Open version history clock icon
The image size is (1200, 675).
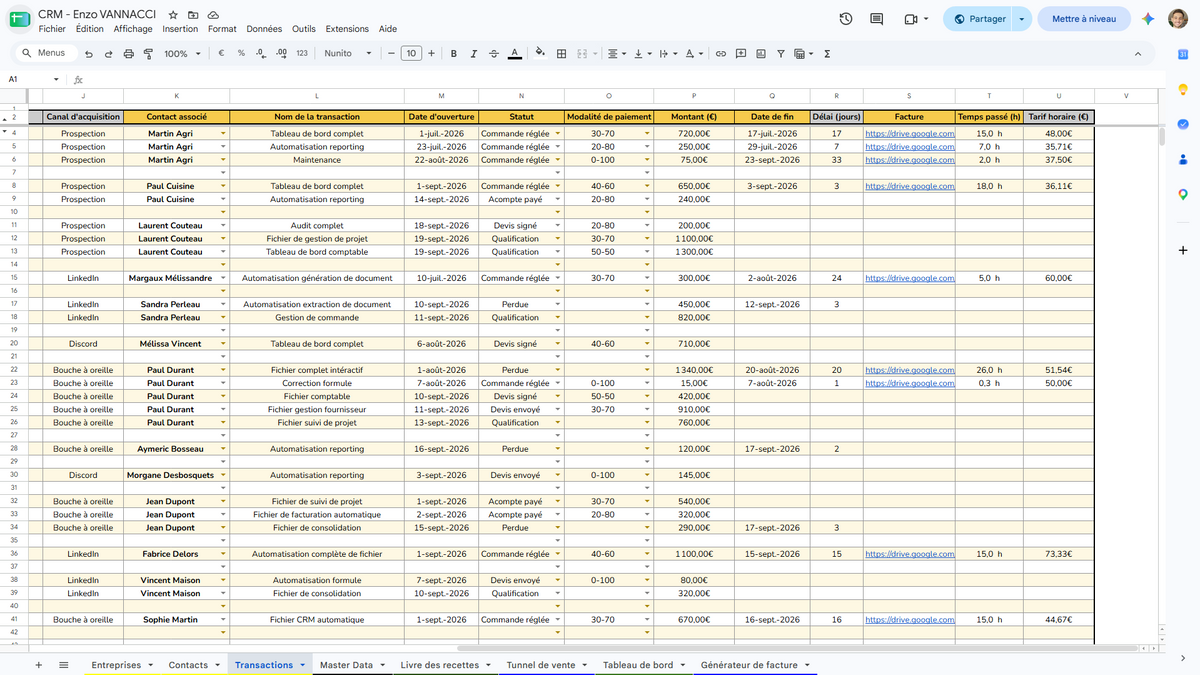pos(846,19)
